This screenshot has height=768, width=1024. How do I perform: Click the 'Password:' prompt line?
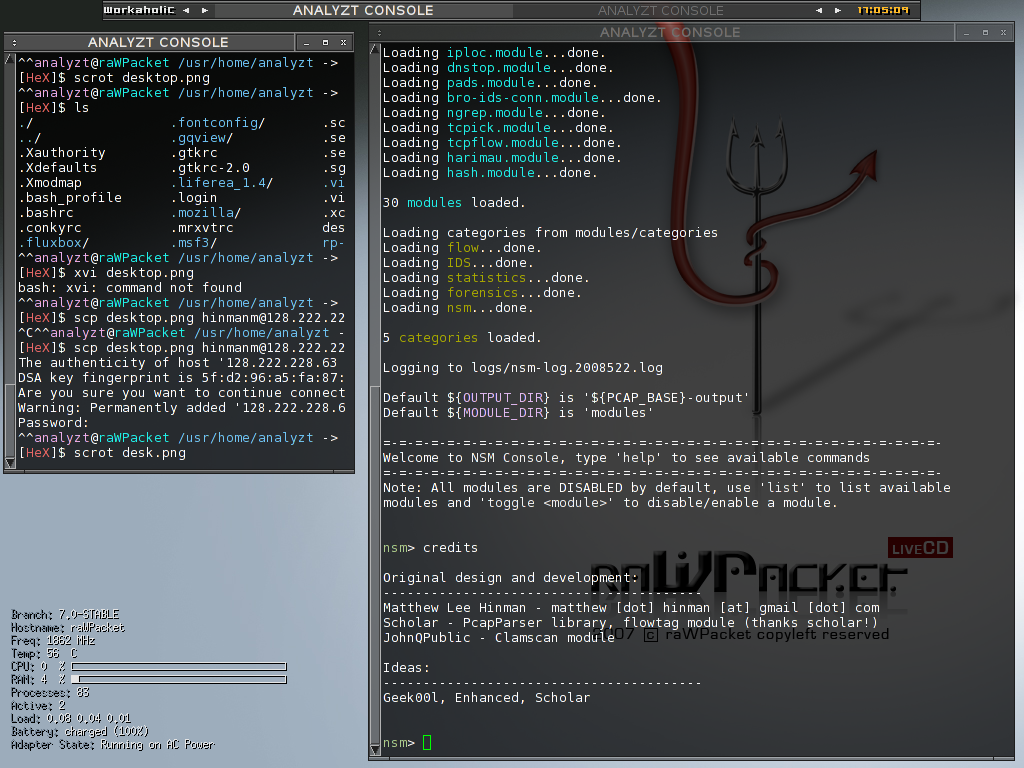click(54, 423)
